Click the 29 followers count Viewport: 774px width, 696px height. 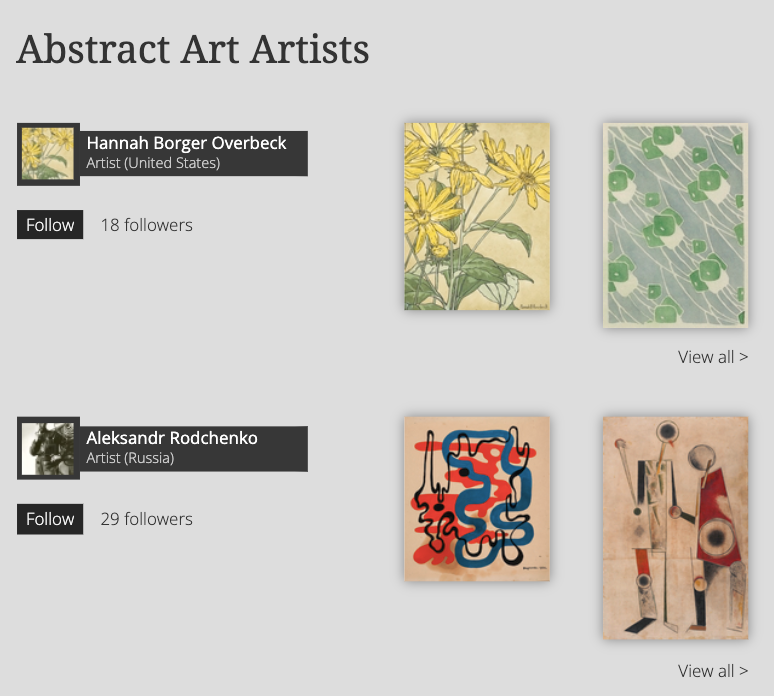pos(146,519)
